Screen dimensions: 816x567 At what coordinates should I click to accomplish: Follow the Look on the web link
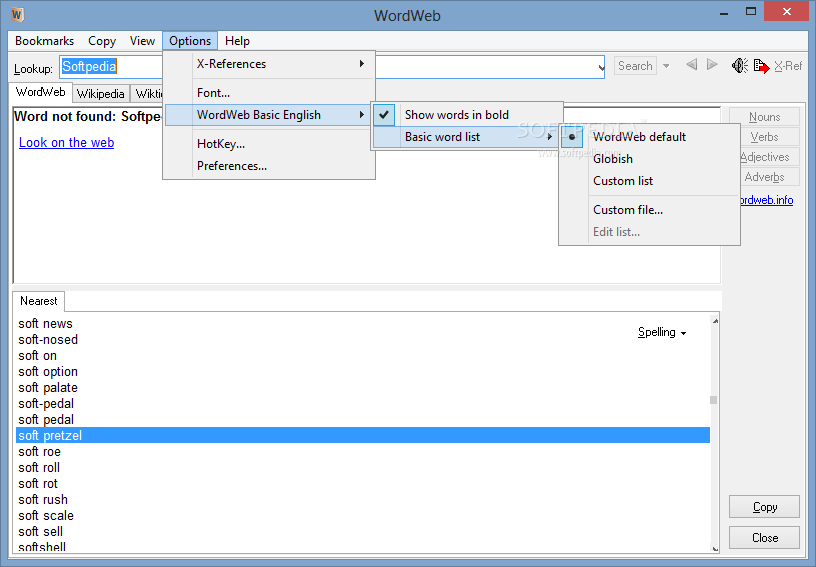pyautogui.click(x=67, y=143)
